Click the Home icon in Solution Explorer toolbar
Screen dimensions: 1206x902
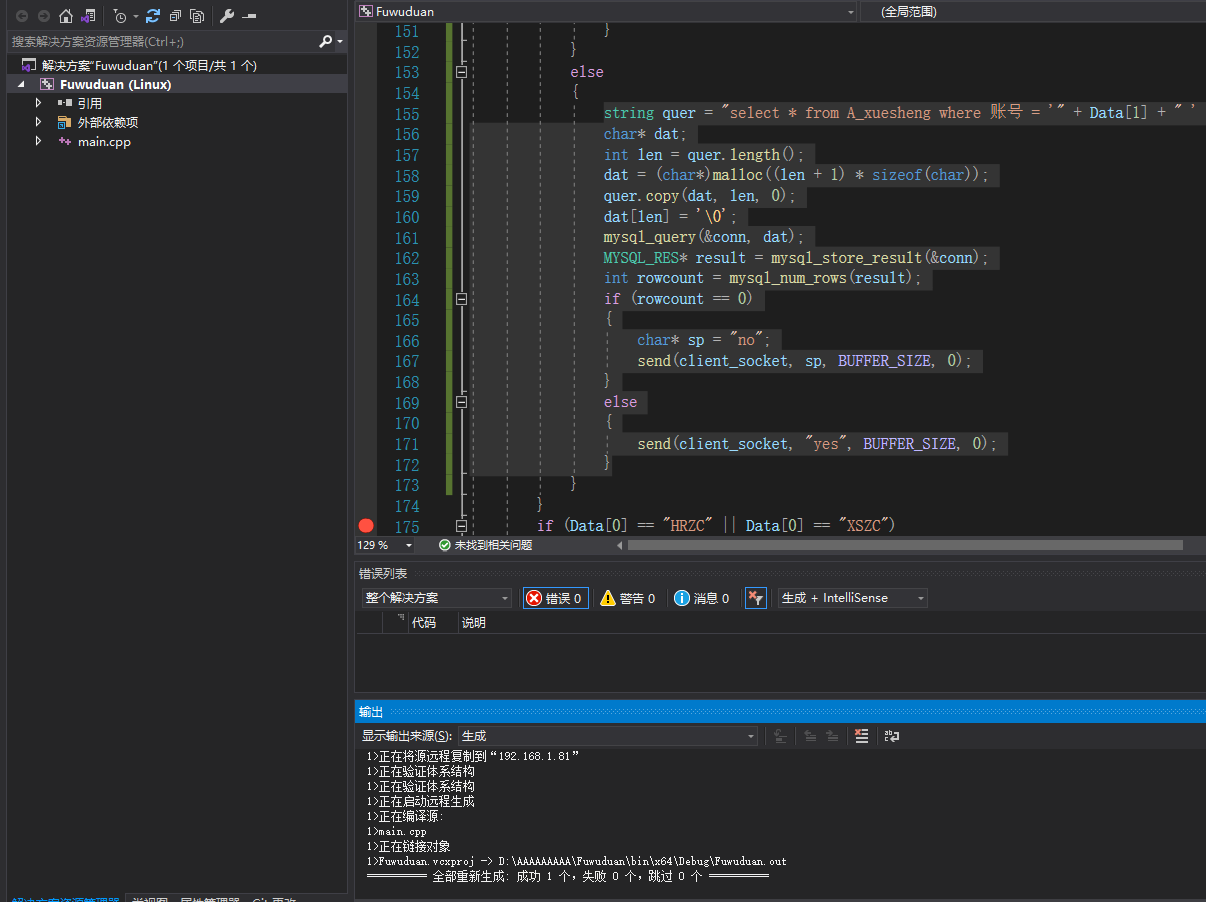66,16
